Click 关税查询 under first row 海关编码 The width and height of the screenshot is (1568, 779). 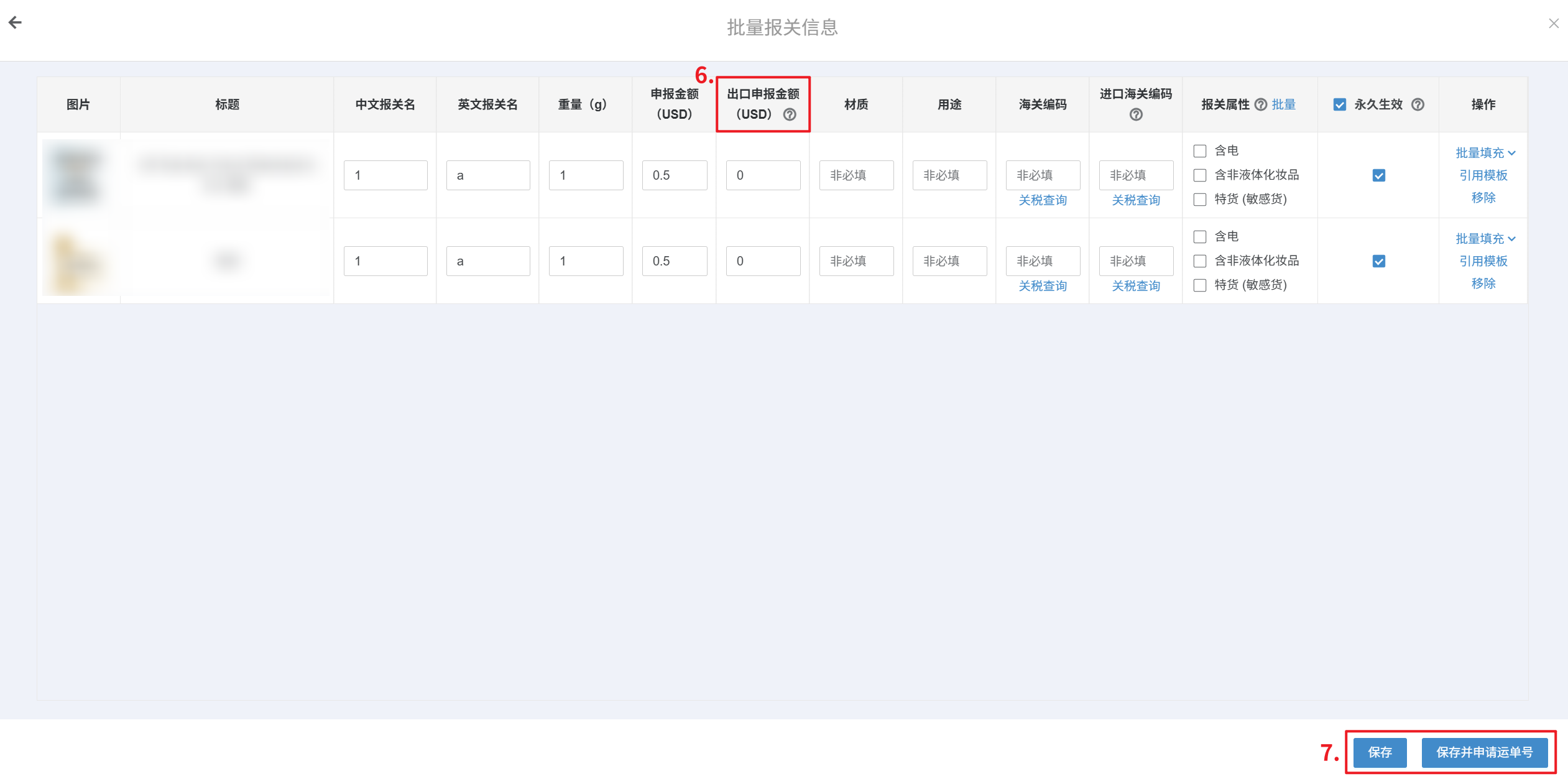(x=1042, y=200)
